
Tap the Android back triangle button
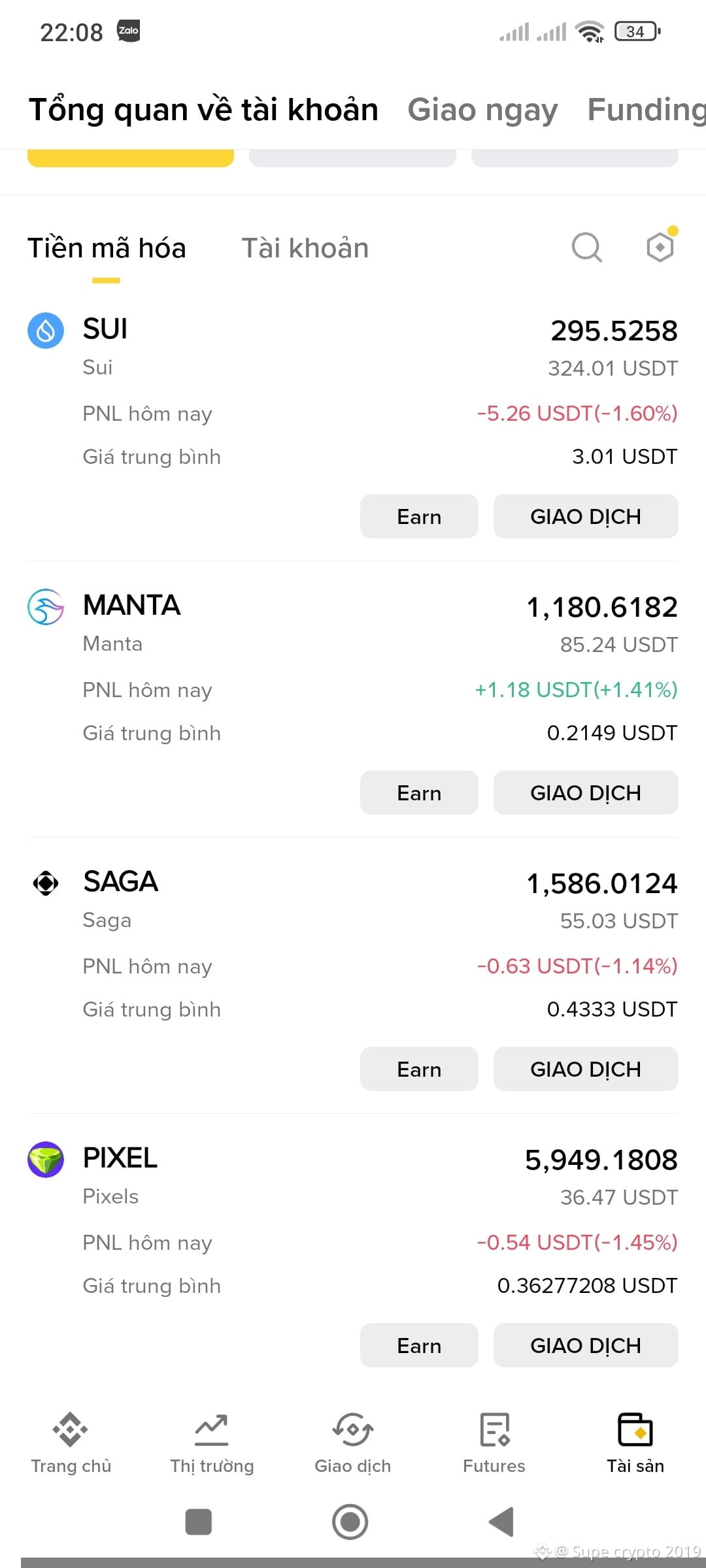coord(501,1522)
